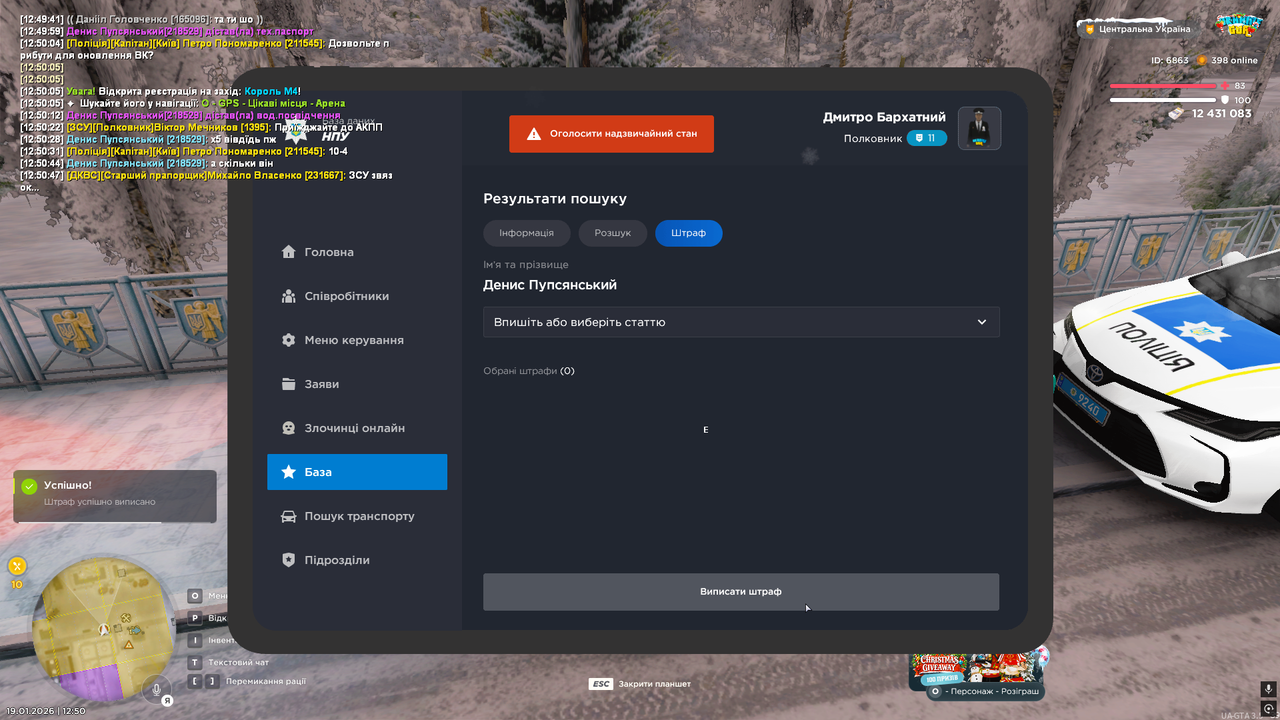Click the white armor bar

click(1163, 100)
